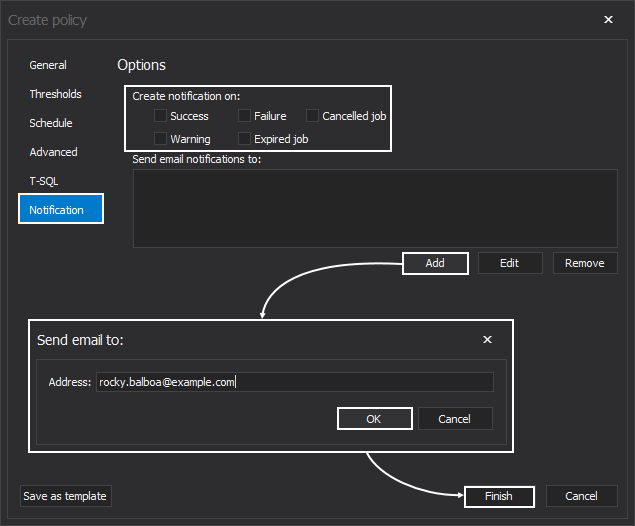Enable the Warning notification checkbox
Image resolution: width=635 pixels, height=526 pixels.
160,138
